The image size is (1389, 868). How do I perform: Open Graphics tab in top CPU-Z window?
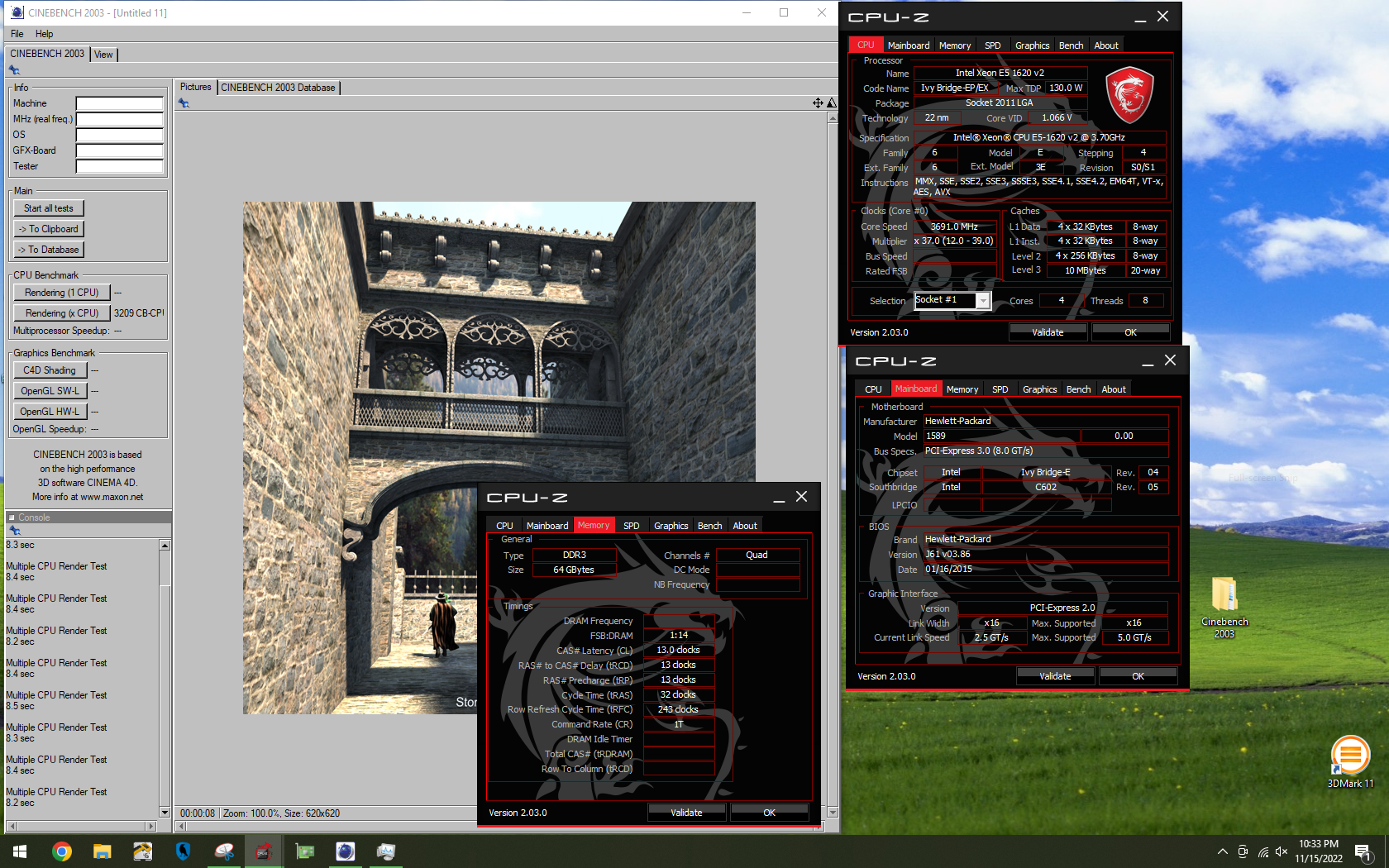pos(1033,45)
